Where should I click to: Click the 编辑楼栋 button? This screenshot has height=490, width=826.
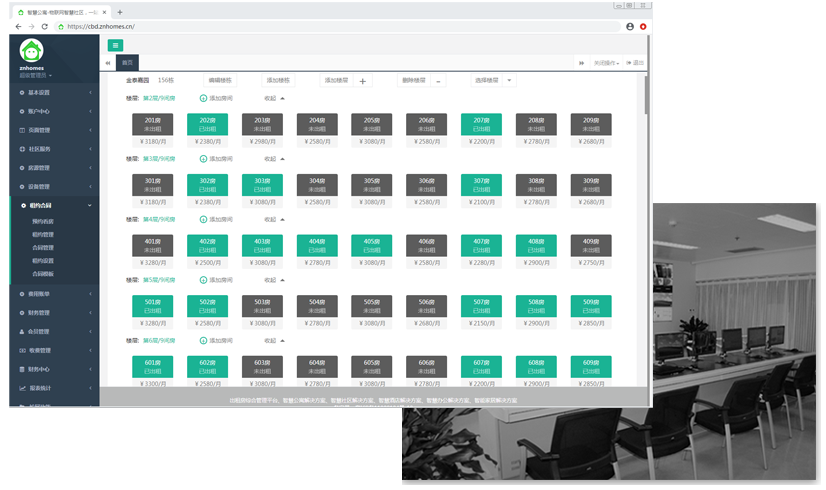[220, 80]
